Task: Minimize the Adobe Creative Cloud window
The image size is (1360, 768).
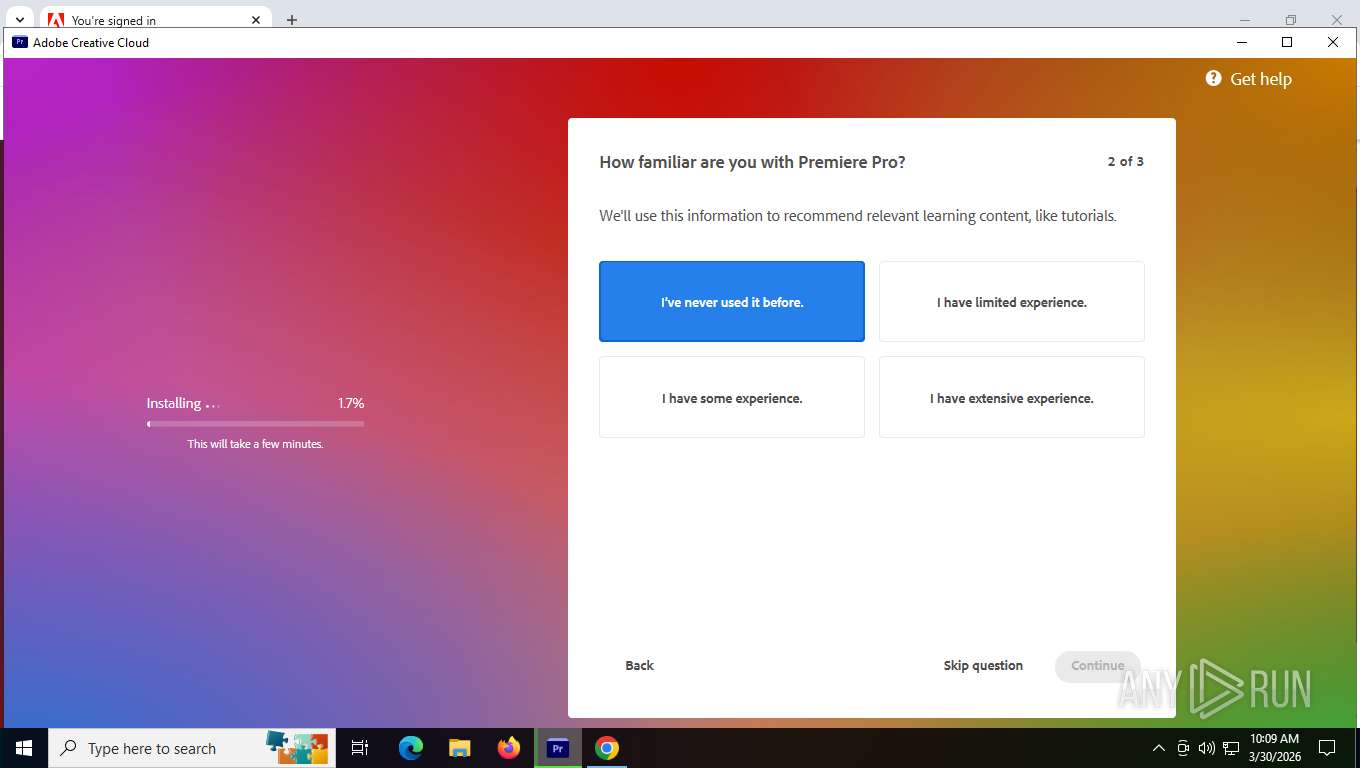Action: point(1242,42)
